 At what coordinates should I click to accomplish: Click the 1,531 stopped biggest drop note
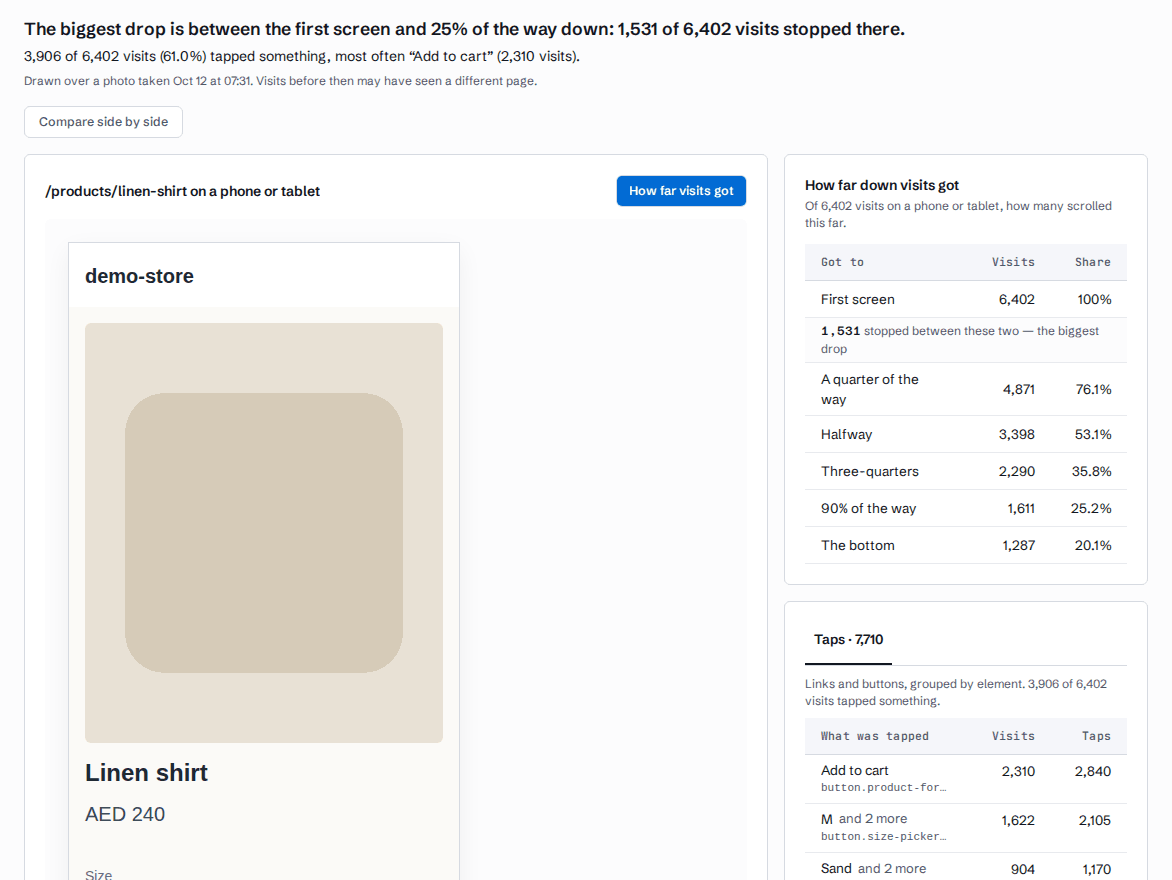[x=966, y=340]
